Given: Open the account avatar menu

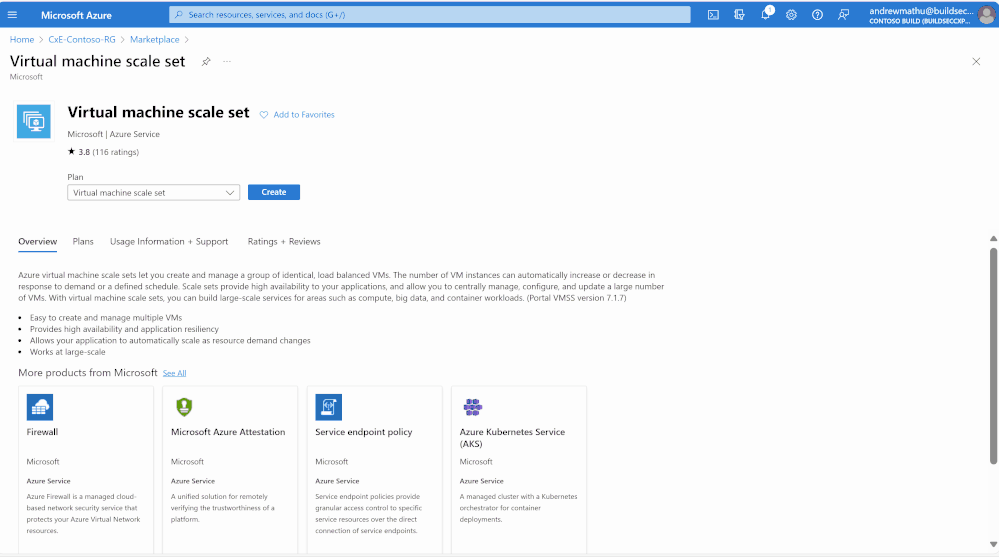Looking at the screenshot, I should click(986, 15).
